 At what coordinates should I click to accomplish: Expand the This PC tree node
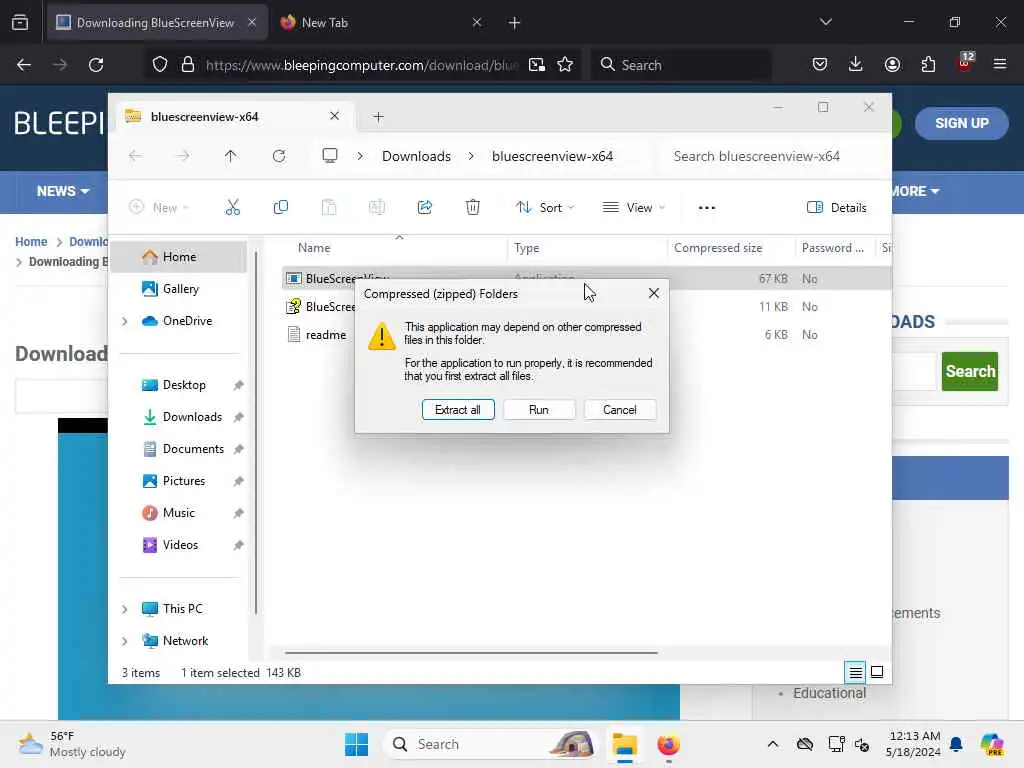tap(125, 609)
